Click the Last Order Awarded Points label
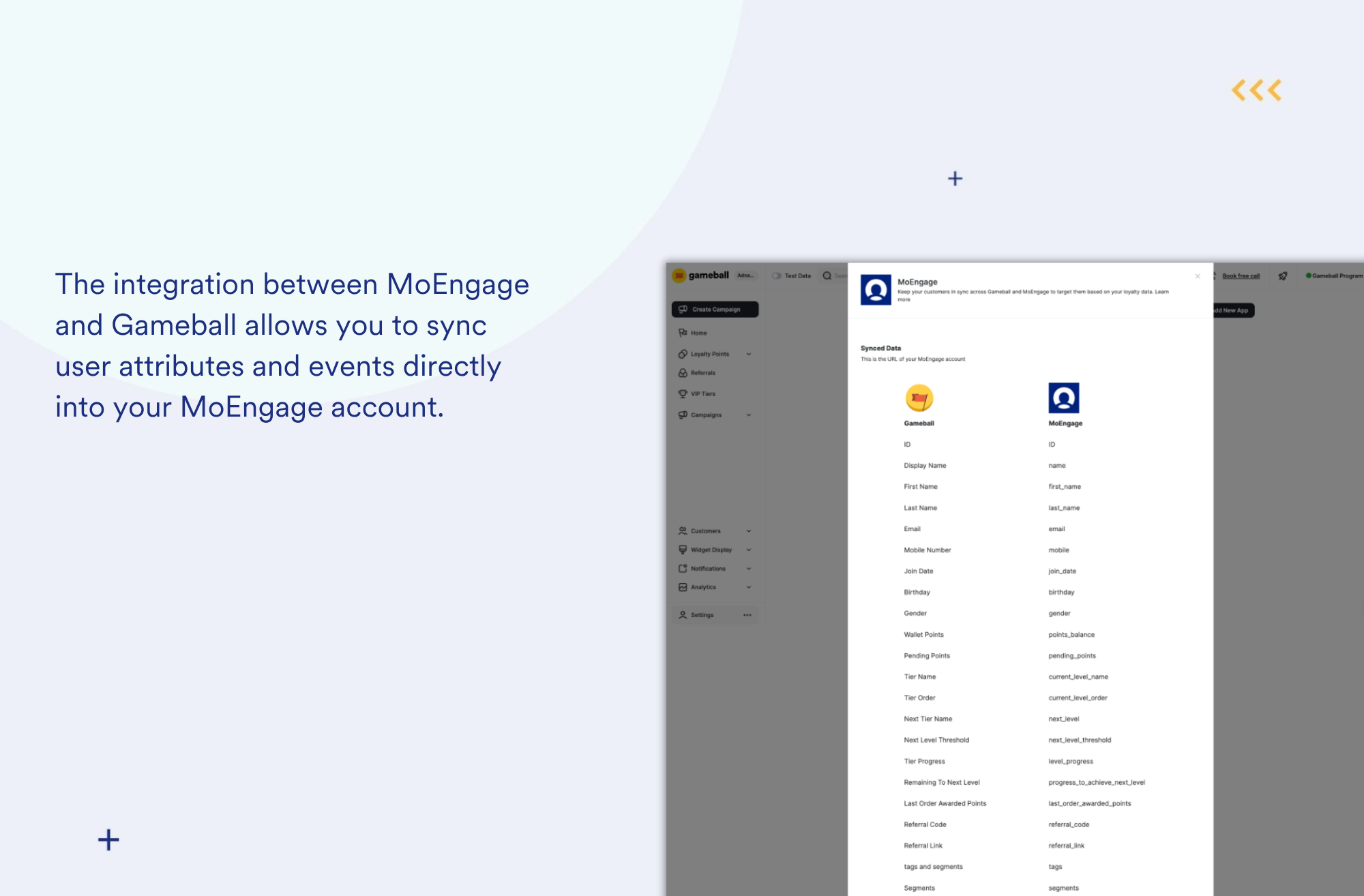1364x896 pixels. coord(945,804)
